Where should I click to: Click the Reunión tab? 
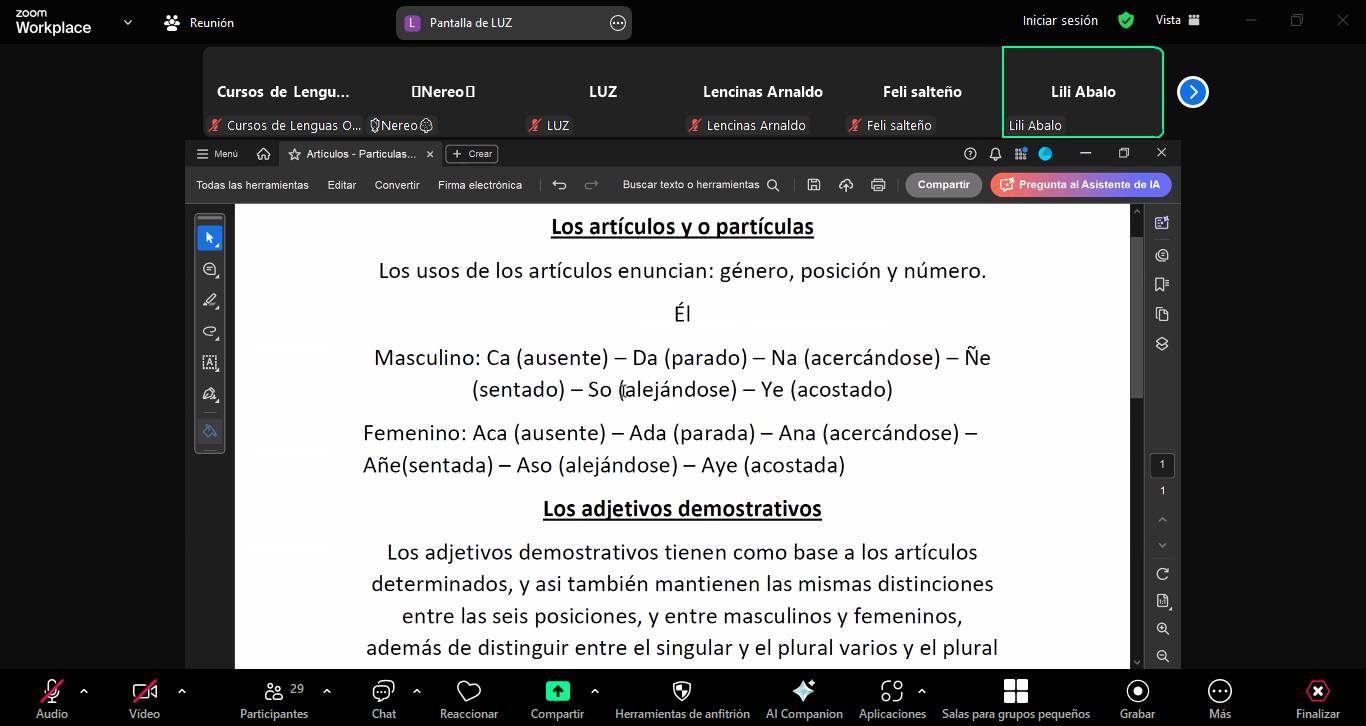199,22
